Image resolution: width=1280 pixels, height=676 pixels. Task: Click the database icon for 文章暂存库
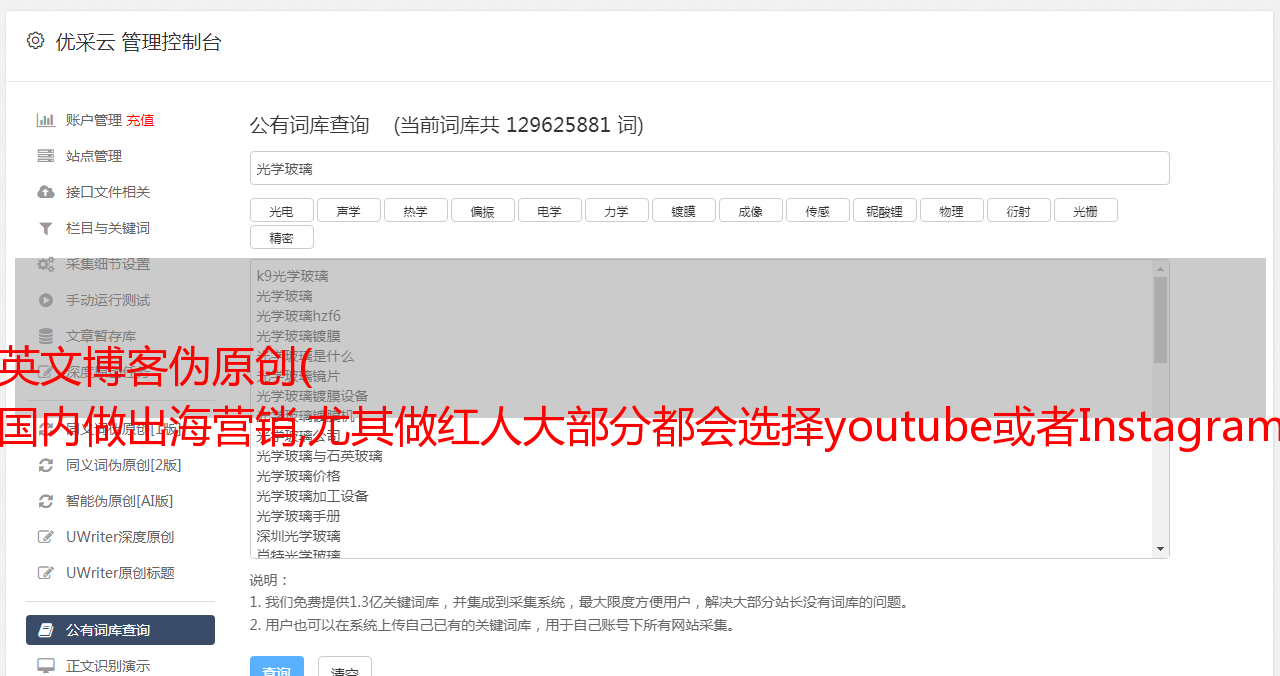click(x=46, y=336)
